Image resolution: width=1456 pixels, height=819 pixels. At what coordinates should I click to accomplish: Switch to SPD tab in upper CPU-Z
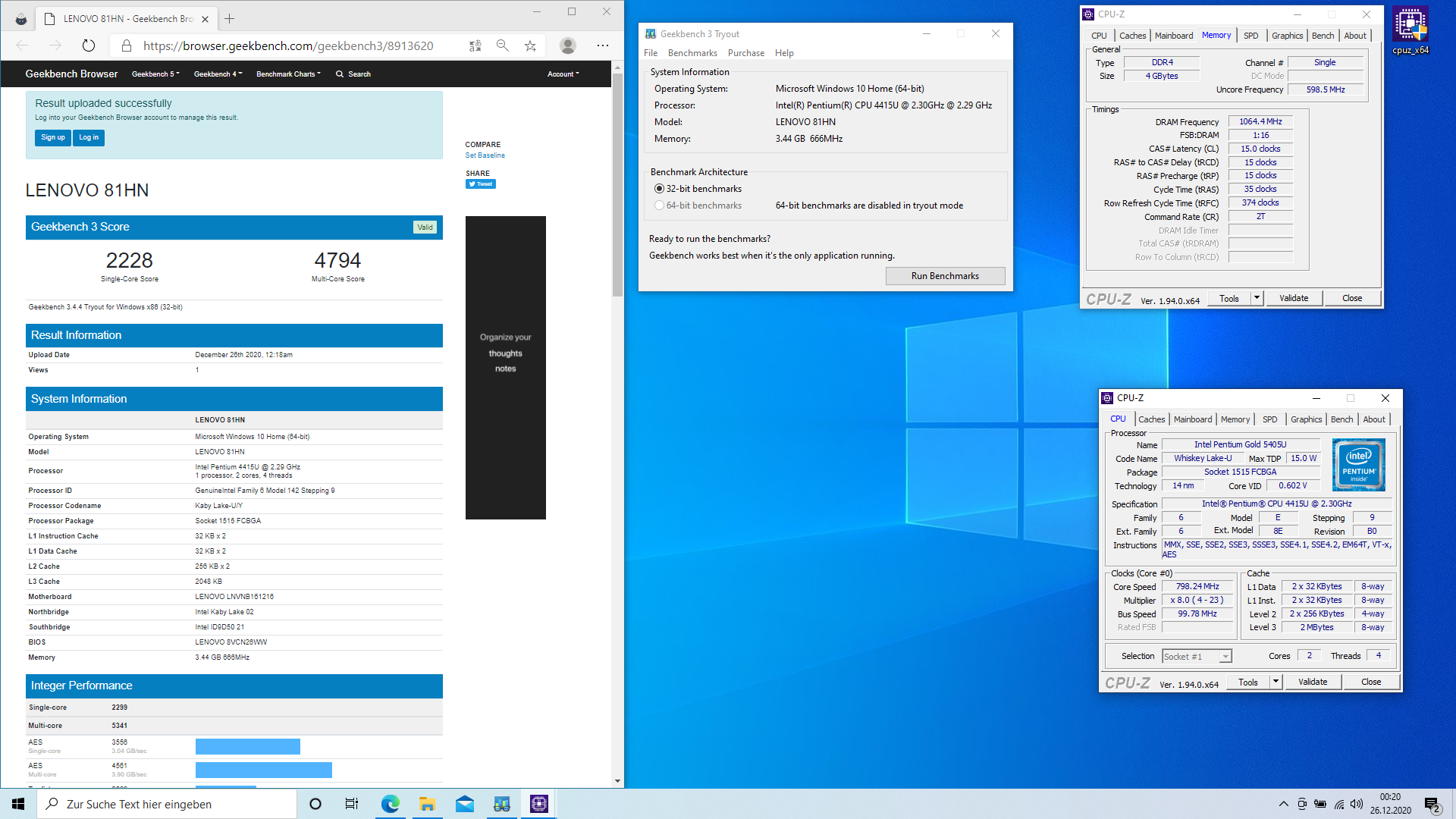(1251, 36)
